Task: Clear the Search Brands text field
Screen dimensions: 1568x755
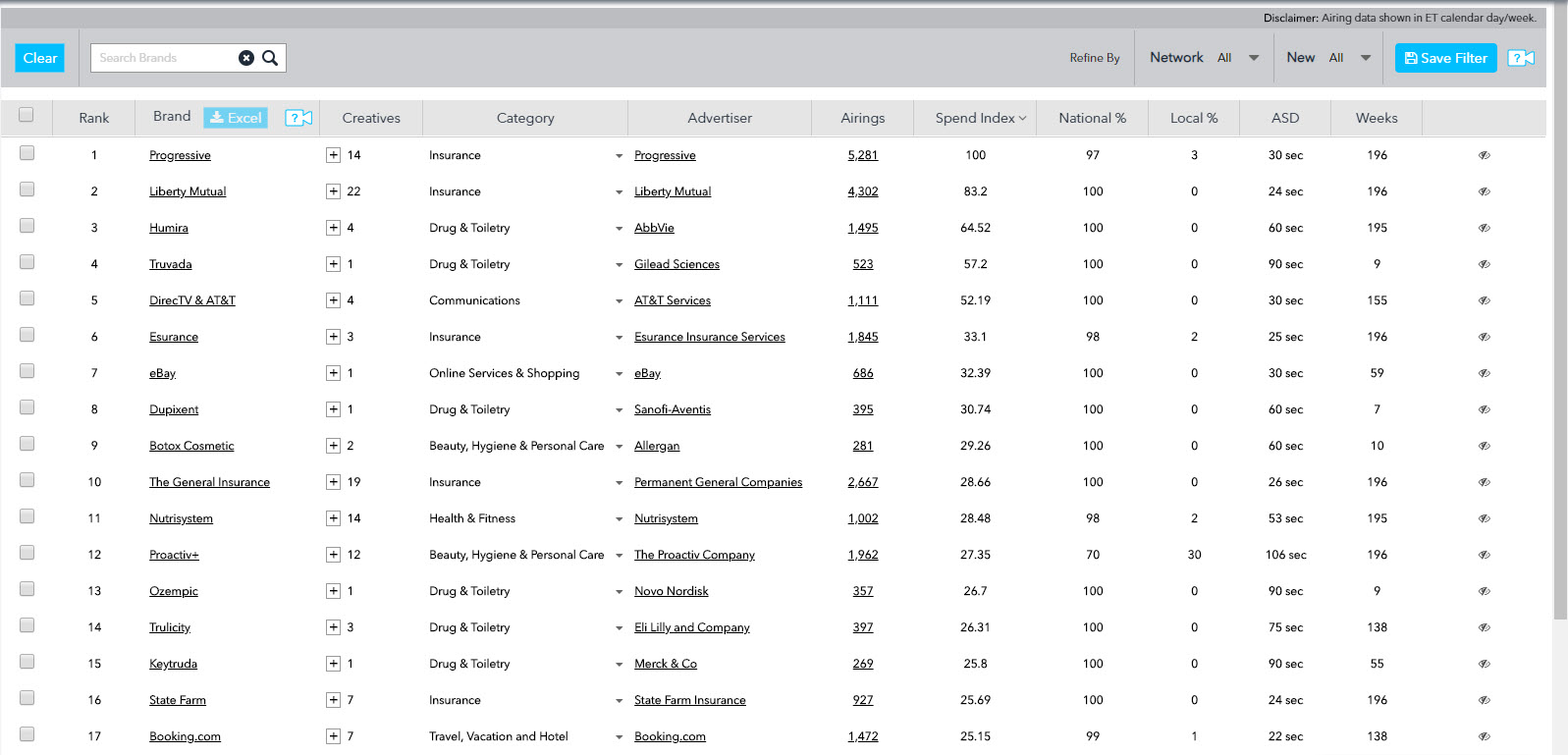Action: 246,58
